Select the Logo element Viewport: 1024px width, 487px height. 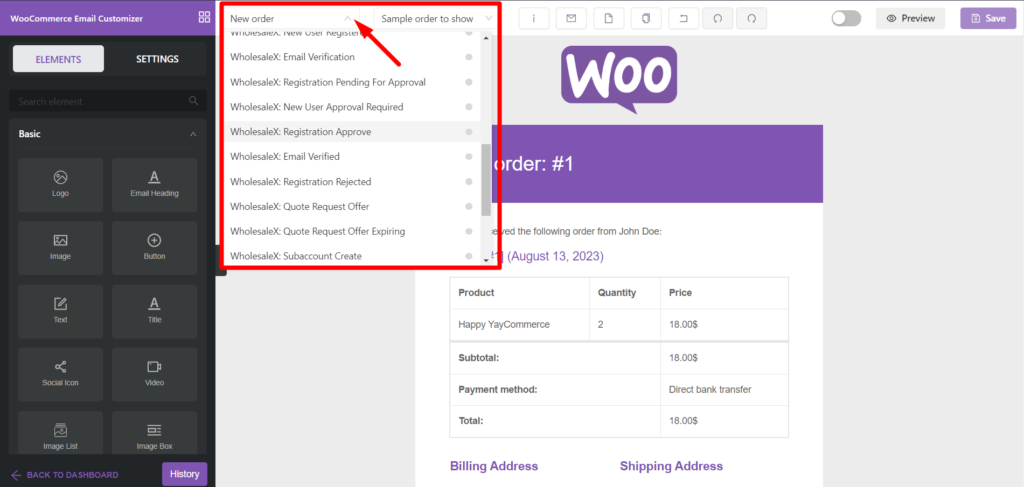click(61, 185)
